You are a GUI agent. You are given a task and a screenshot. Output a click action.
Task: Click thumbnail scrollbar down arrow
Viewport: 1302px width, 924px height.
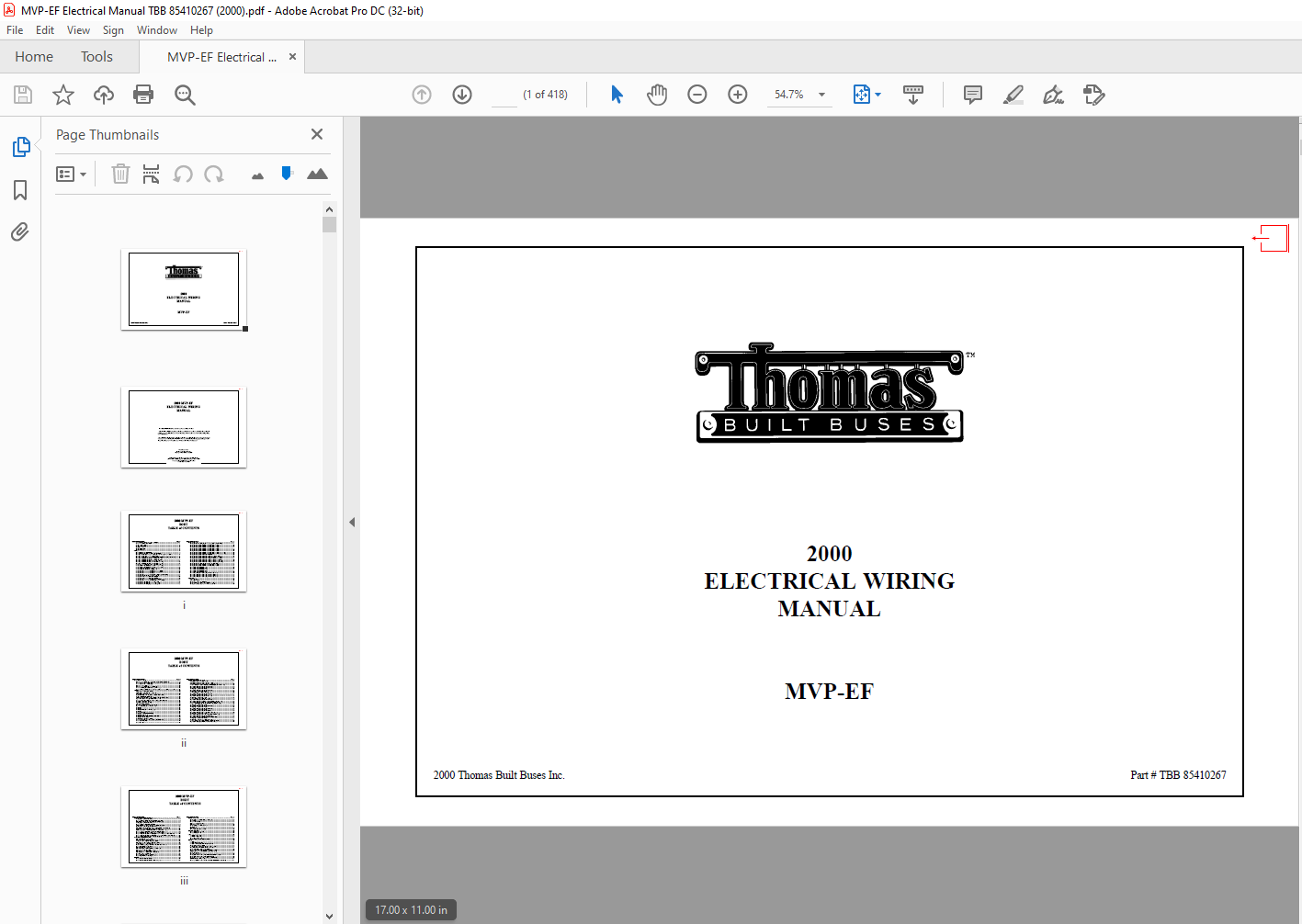coord(329,916)
